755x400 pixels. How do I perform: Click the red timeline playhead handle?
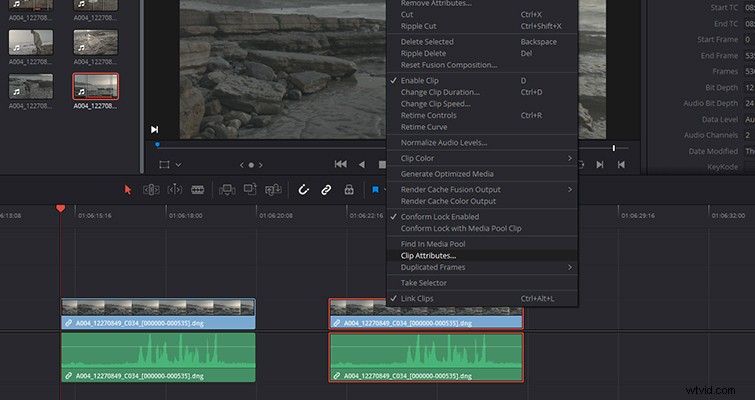(x=61, y=208)
